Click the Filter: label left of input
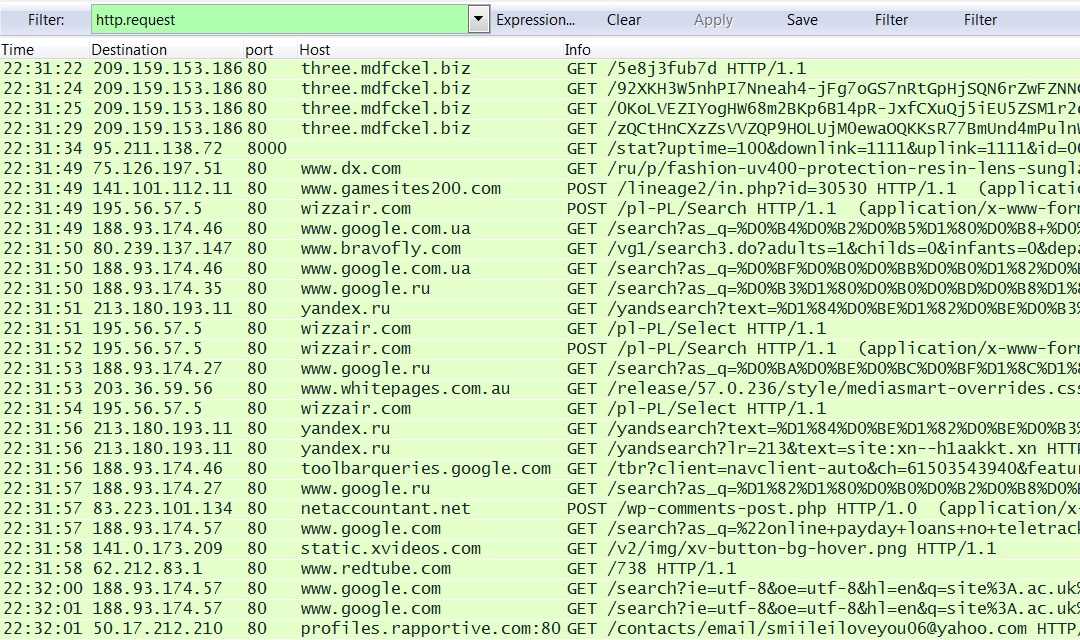Viewport: 1080px width, 640px height. [x=46, y=20]
